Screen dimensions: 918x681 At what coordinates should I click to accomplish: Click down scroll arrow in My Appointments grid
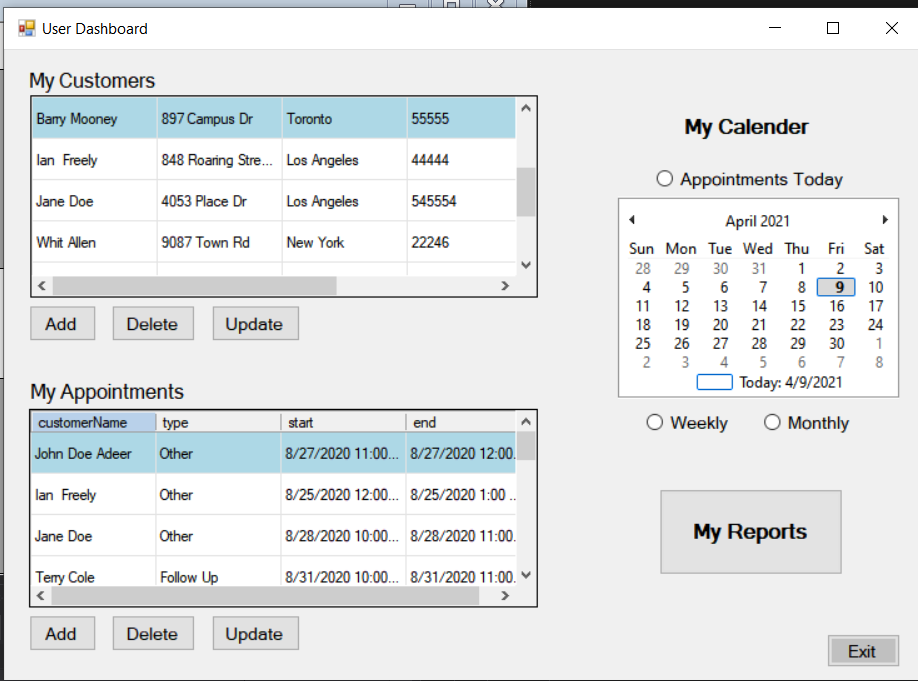point(526,575)
